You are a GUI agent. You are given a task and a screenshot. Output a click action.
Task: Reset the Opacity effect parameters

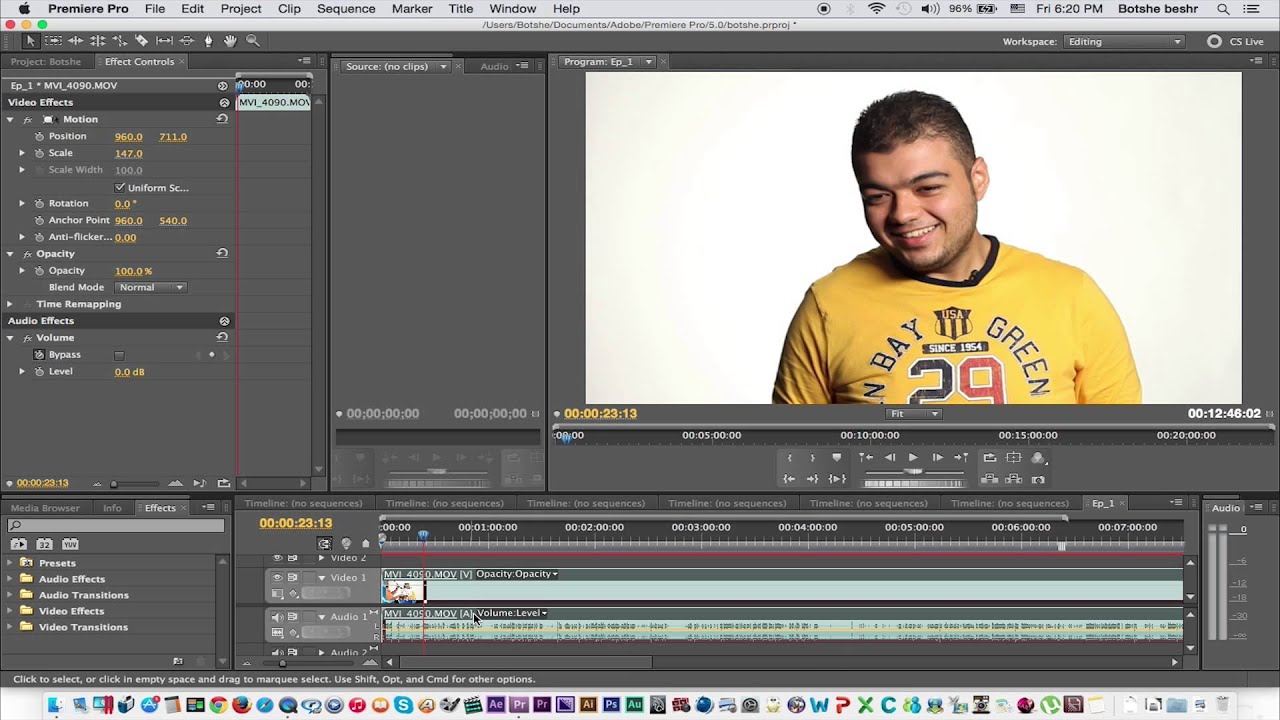tap(222, 254)
